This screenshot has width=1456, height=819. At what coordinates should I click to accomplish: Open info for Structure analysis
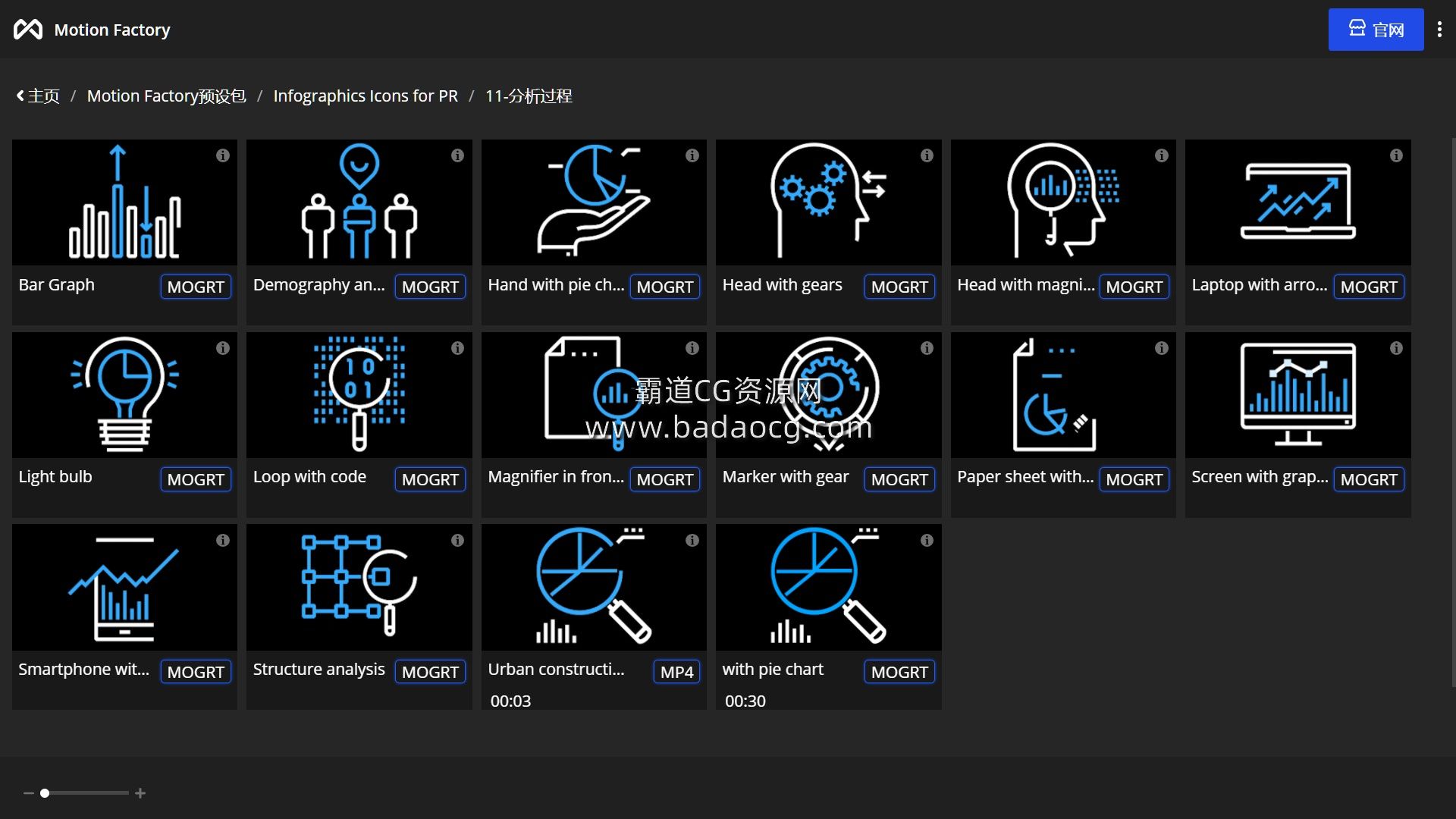point(457,541)
